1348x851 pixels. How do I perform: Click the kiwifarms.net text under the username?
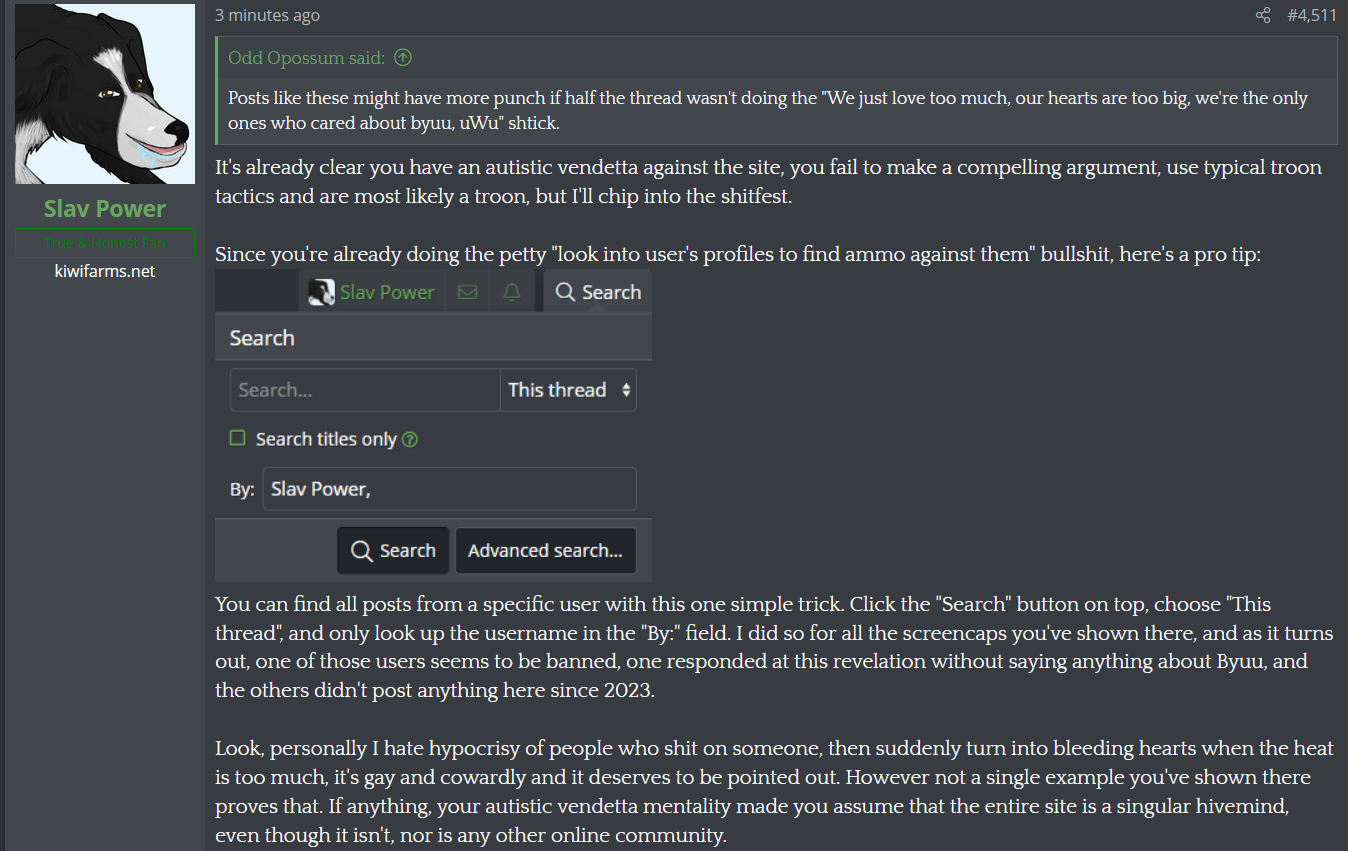[x=105, y=271]
